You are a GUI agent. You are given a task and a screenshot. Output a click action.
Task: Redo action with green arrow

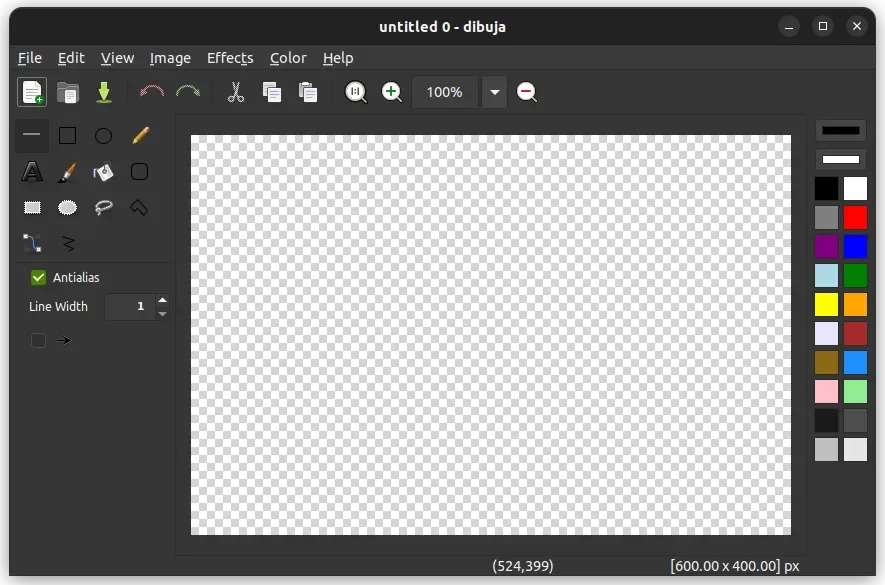point(188,91)
